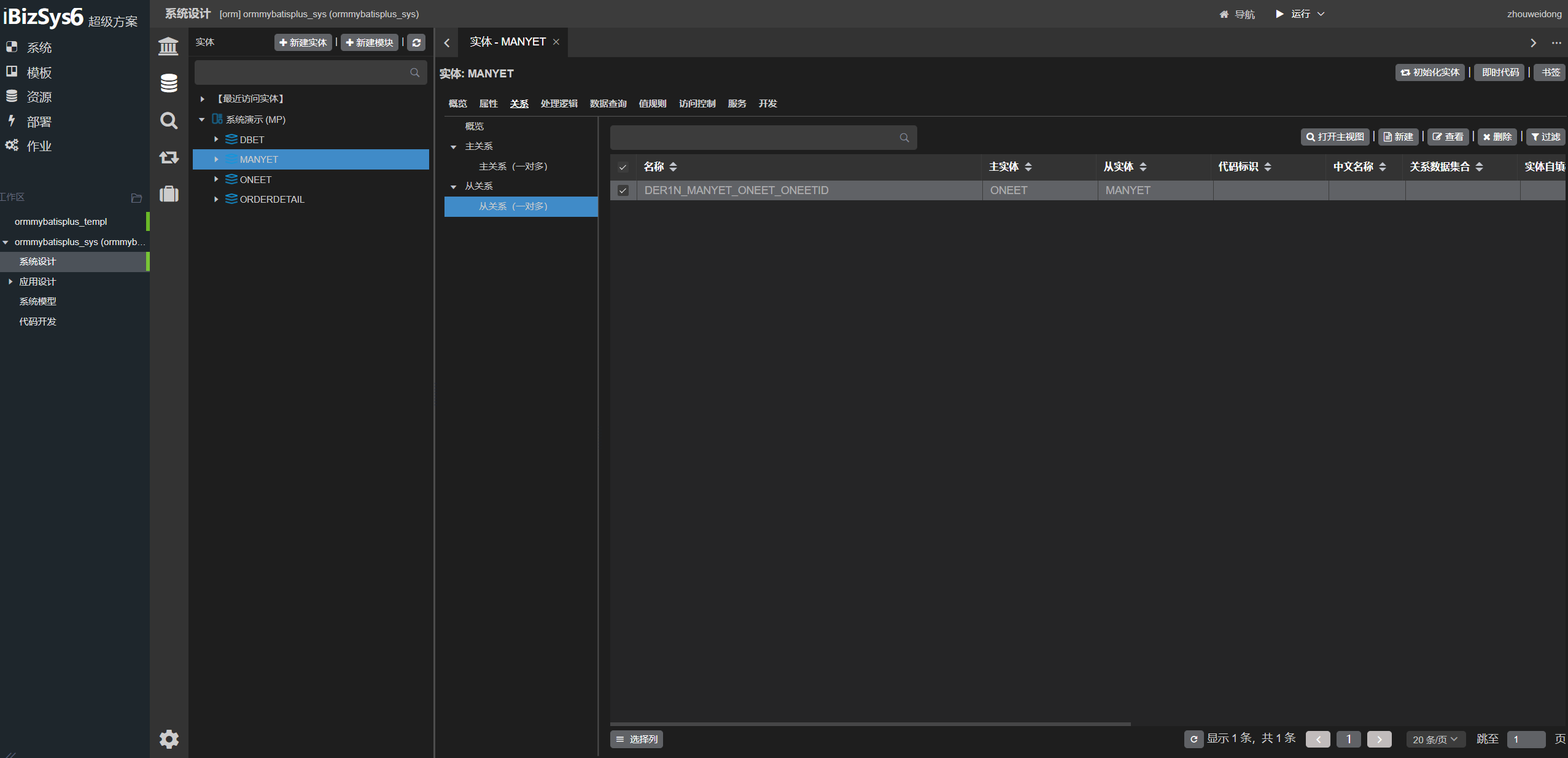Toggle the select-all checkbox in the grid header

point(623,167)
